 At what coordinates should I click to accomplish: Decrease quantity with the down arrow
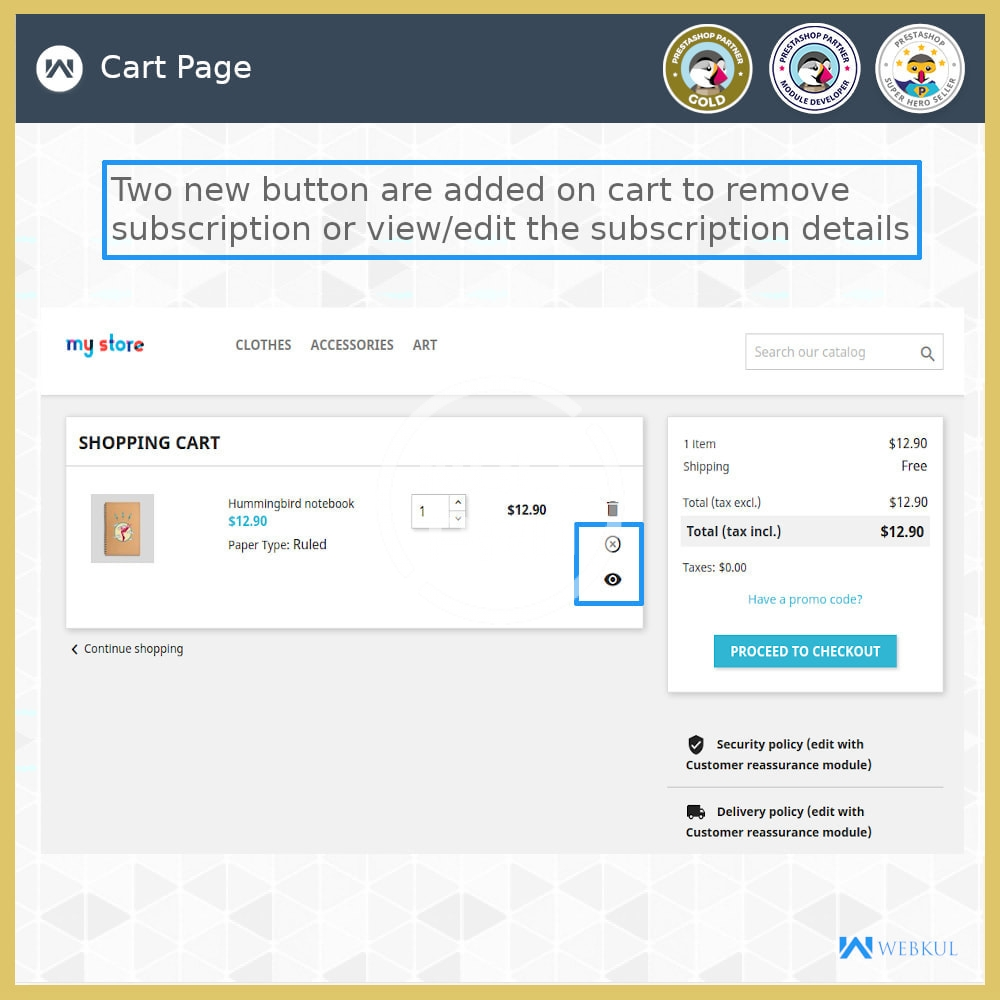457,519
